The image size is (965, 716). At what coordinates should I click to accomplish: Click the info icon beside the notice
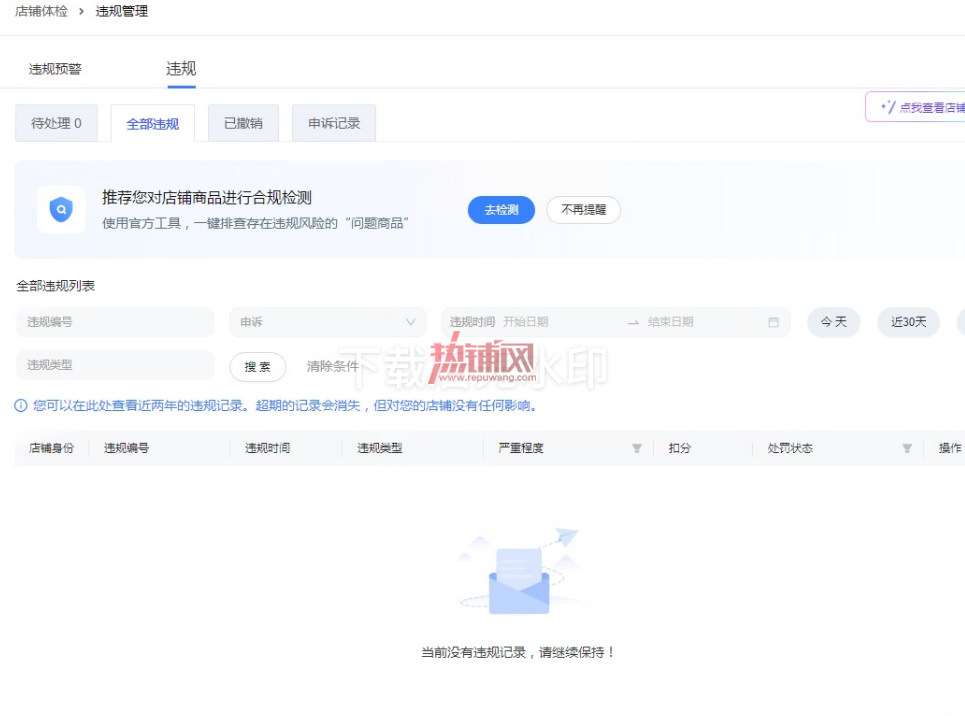tap(21, 405)
